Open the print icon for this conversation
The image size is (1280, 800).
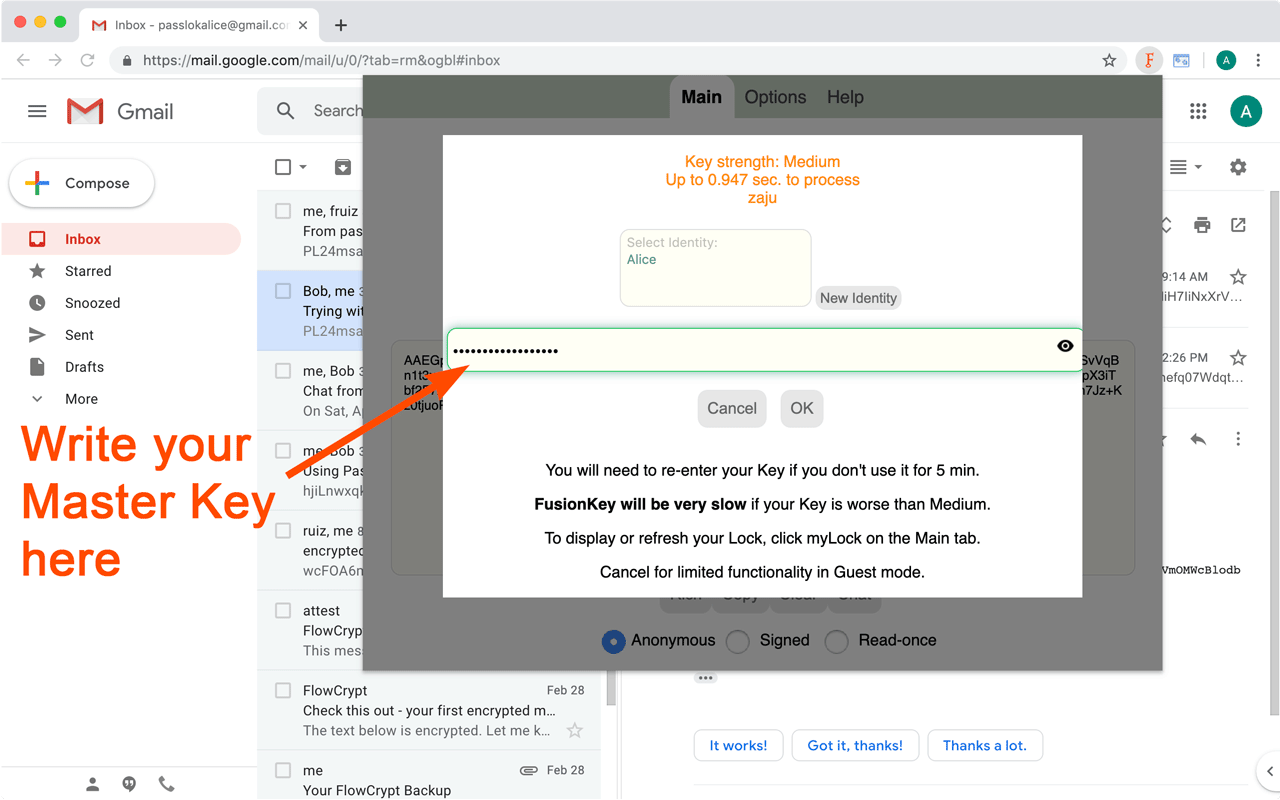pos(1202,225)
